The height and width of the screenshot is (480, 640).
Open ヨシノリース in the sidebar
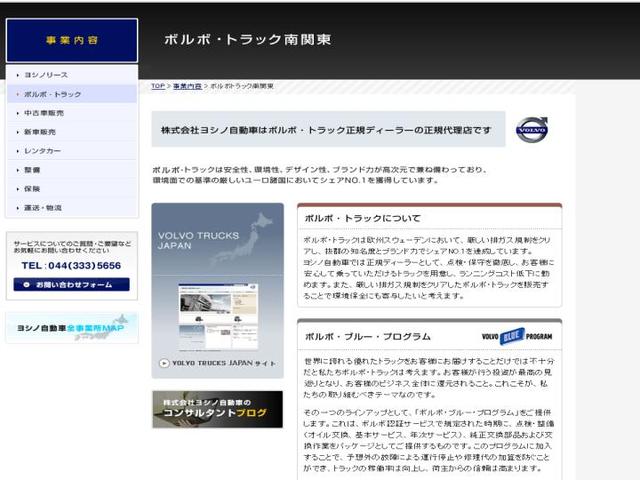(46, 75)
